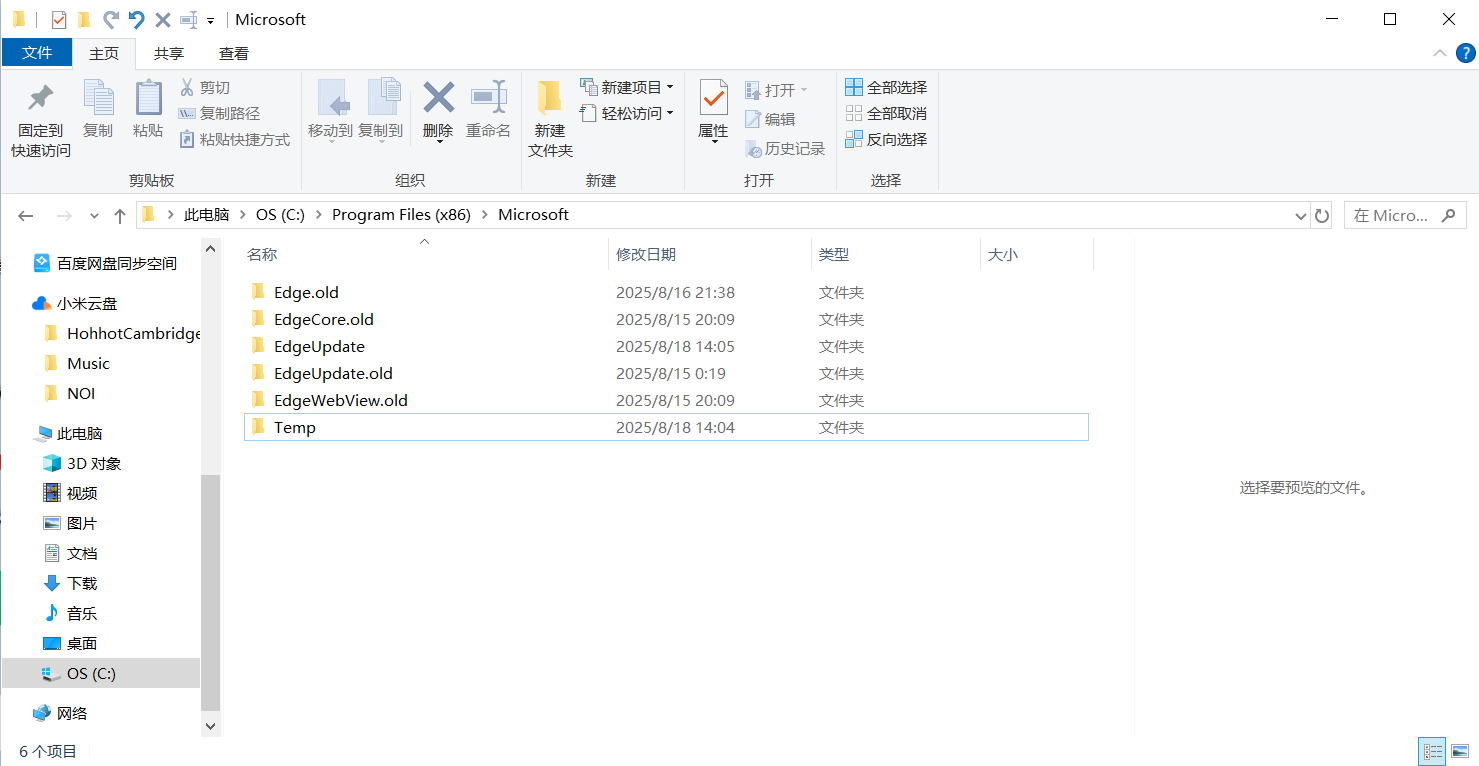Click Program Files (x86) in address bar
This screenshot has height=766, width=1479.
point(401,215)
